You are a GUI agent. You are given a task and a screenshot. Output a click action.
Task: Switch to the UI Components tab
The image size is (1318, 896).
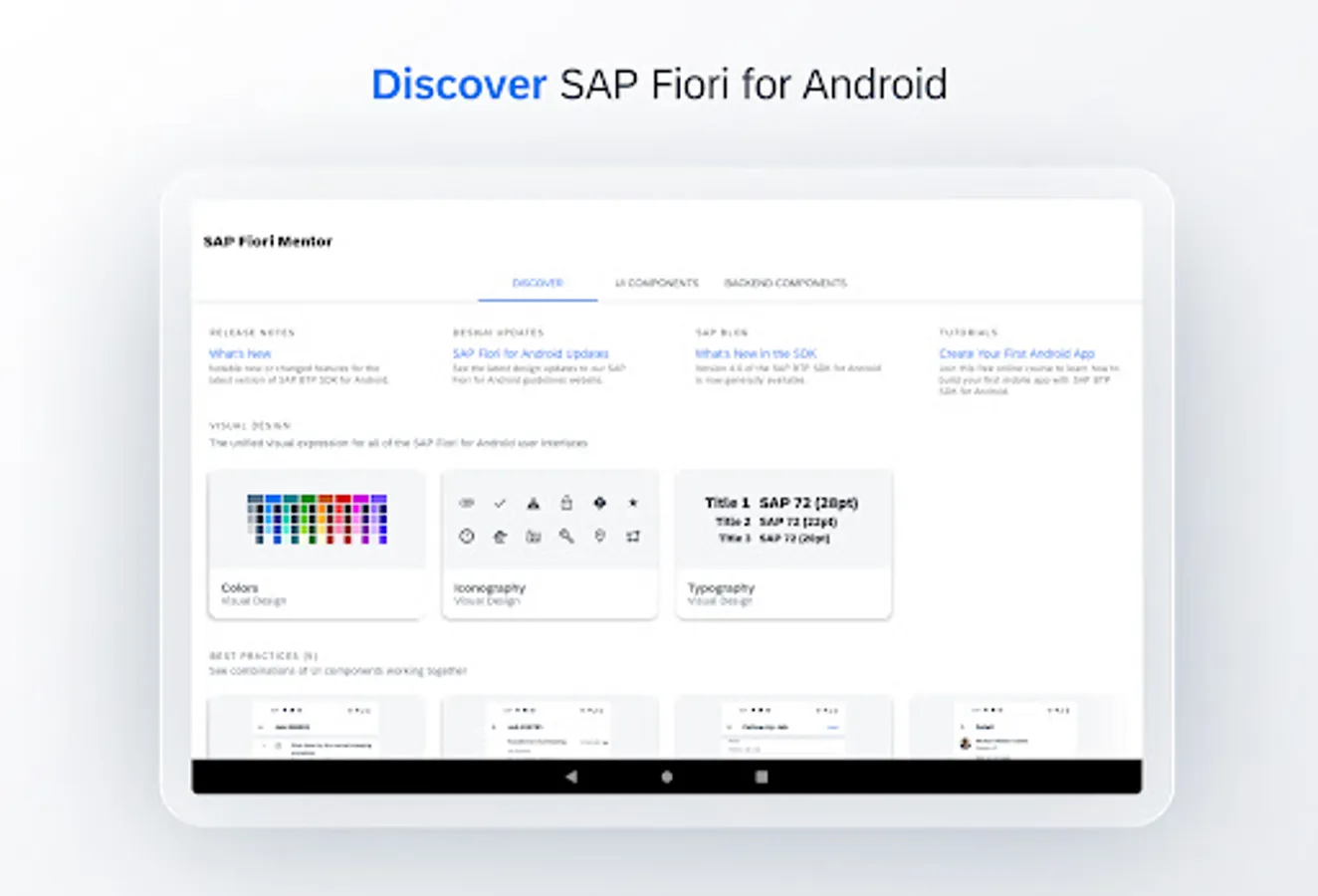click(x=657, y=283)
